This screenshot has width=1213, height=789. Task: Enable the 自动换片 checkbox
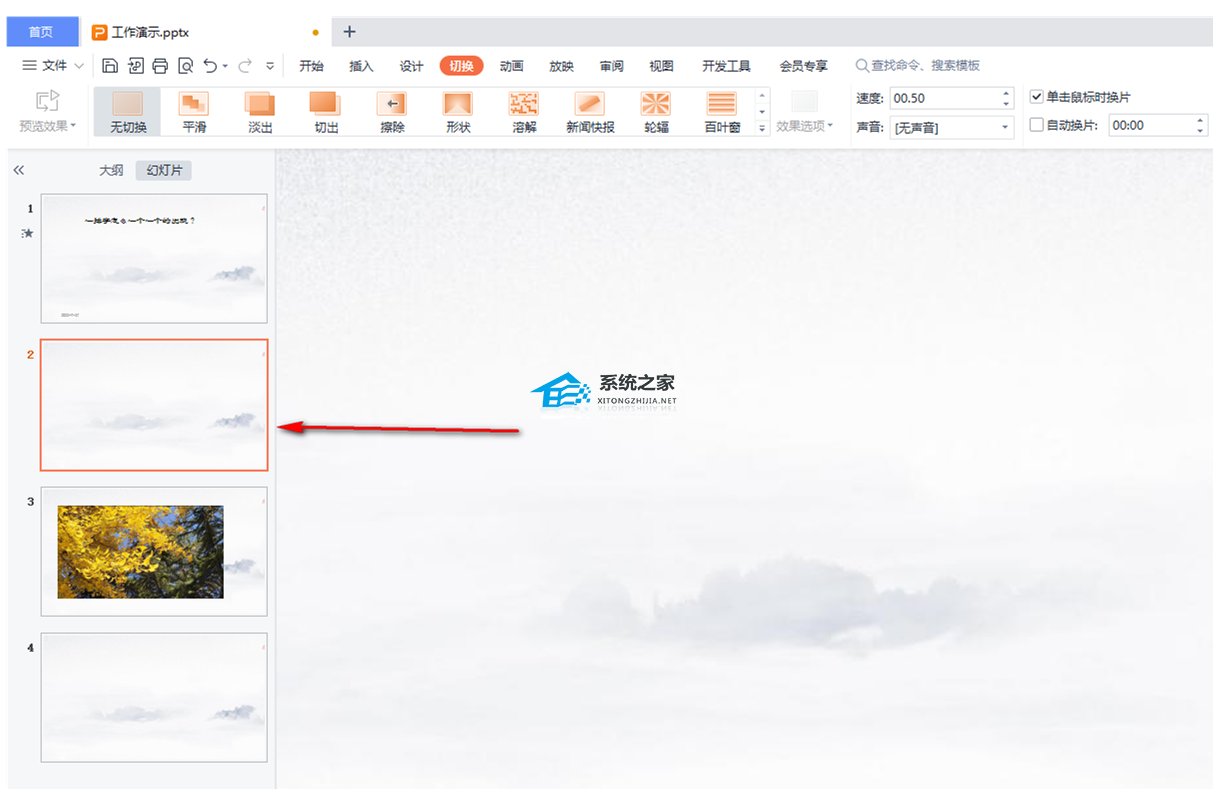(1036, 125)
